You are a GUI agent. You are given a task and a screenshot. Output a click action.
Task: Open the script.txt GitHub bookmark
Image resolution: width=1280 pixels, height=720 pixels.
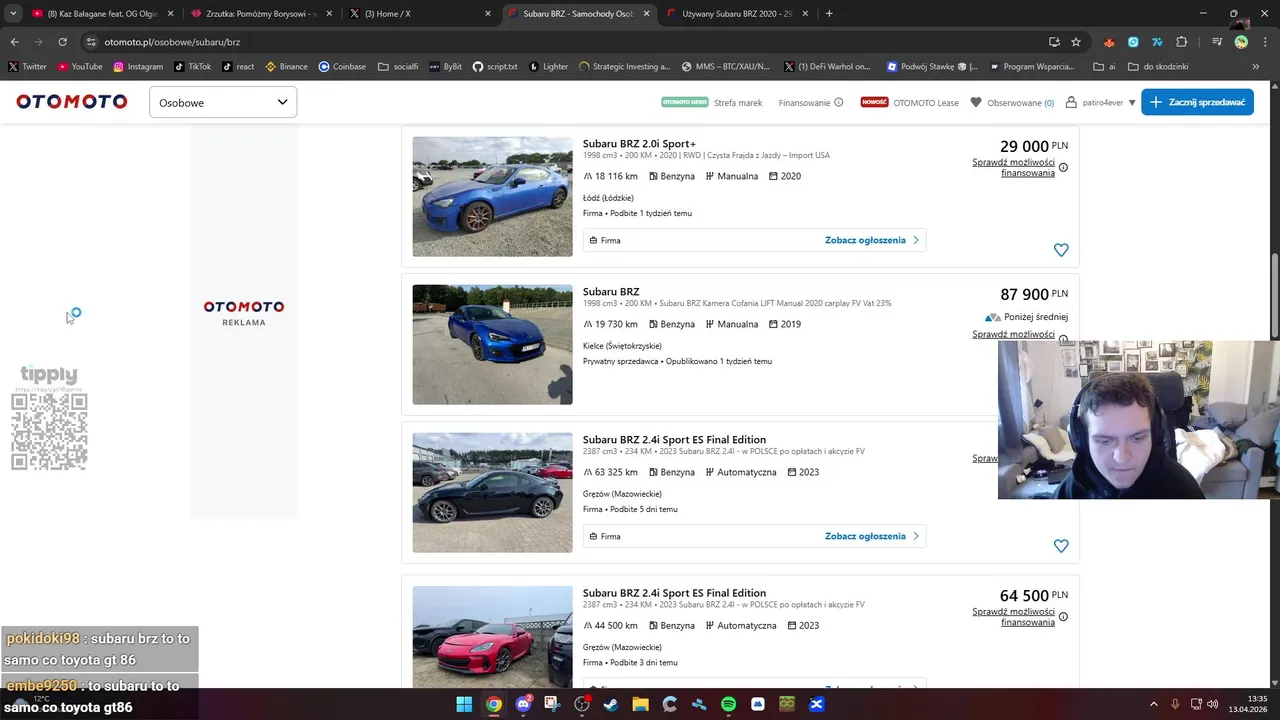click(x=495, y=67)
